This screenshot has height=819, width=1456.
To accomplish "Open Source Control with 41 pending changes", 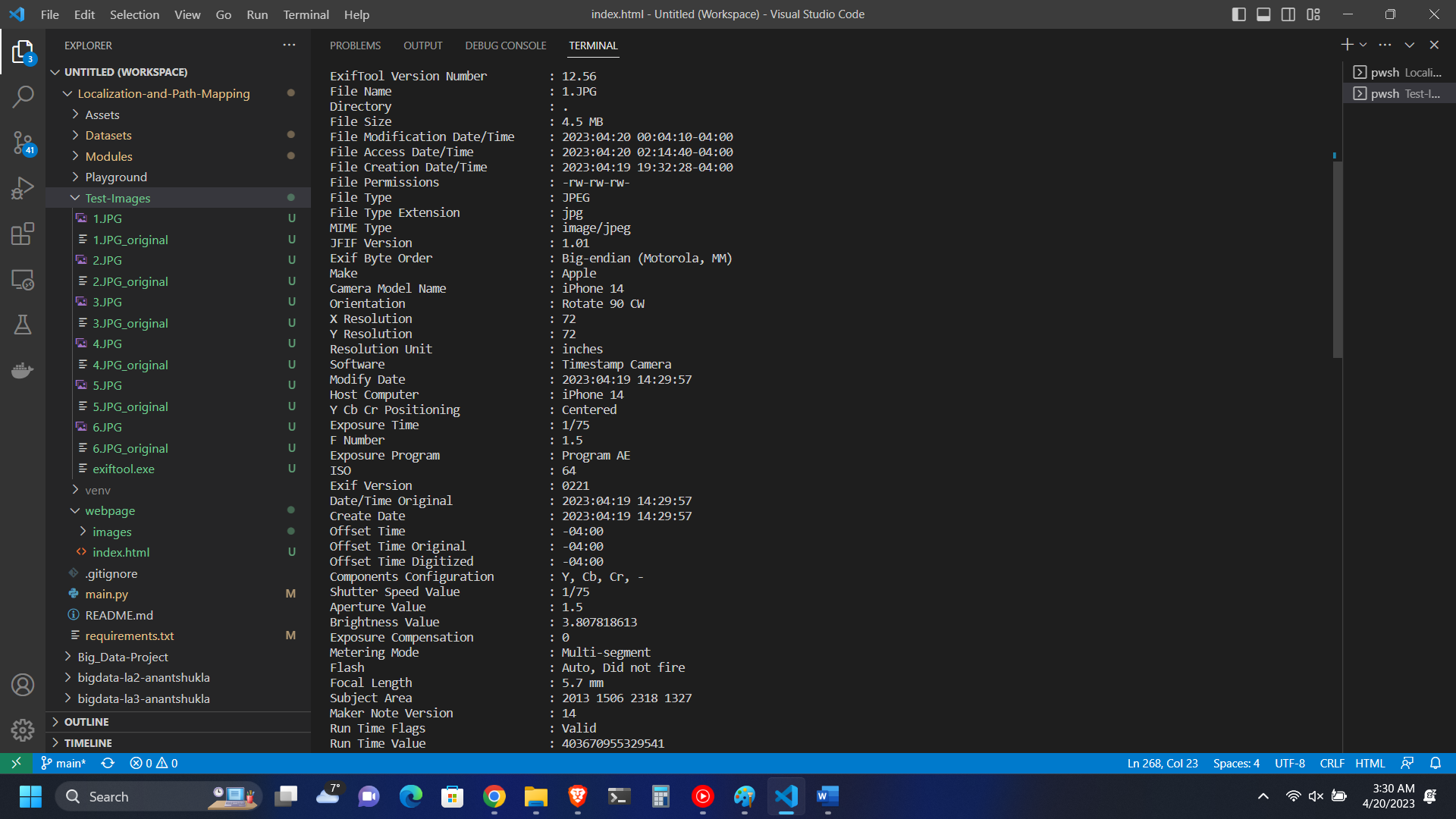I will point(23,143).
